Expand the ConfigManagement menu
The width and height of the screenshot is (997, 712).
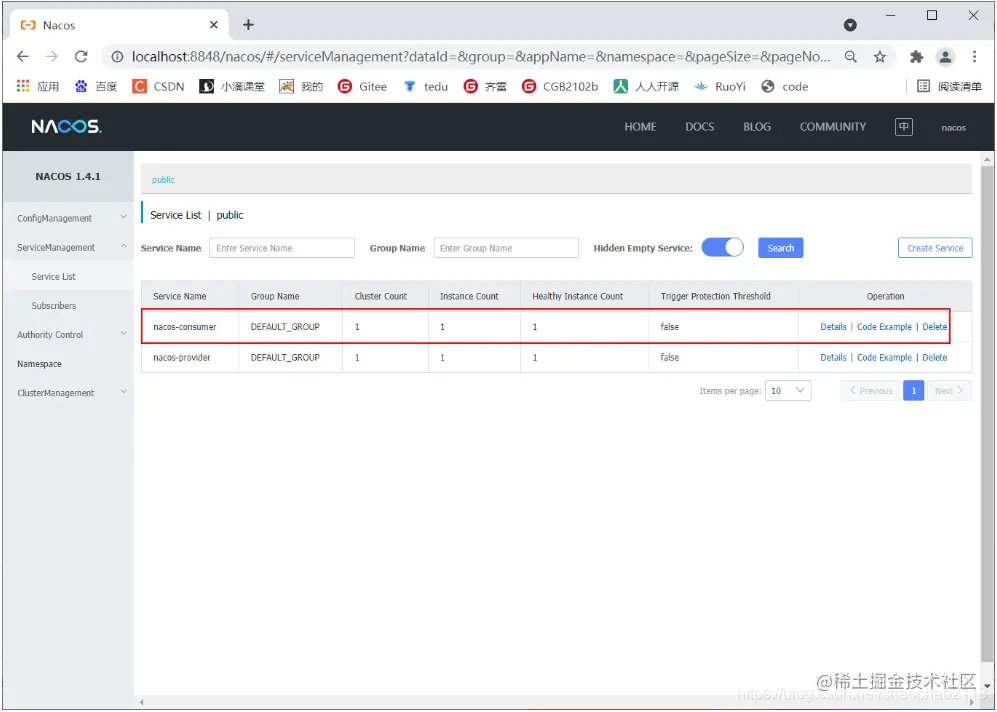click(x=71, y=218)
